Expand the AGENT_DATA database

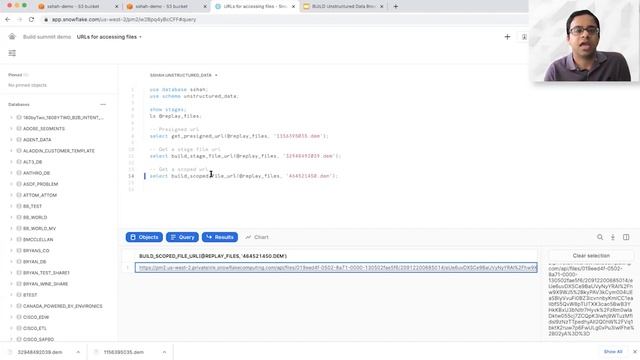click(x=11, y=140)
